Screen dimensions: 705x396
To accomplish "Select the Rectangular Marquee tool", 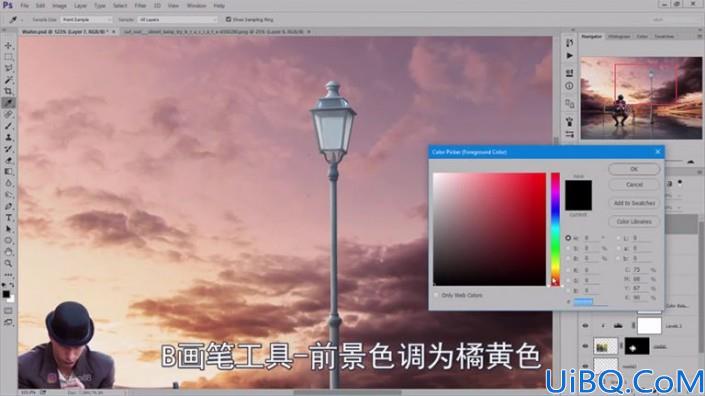I will pyautogui.click(x=9, y=57).
